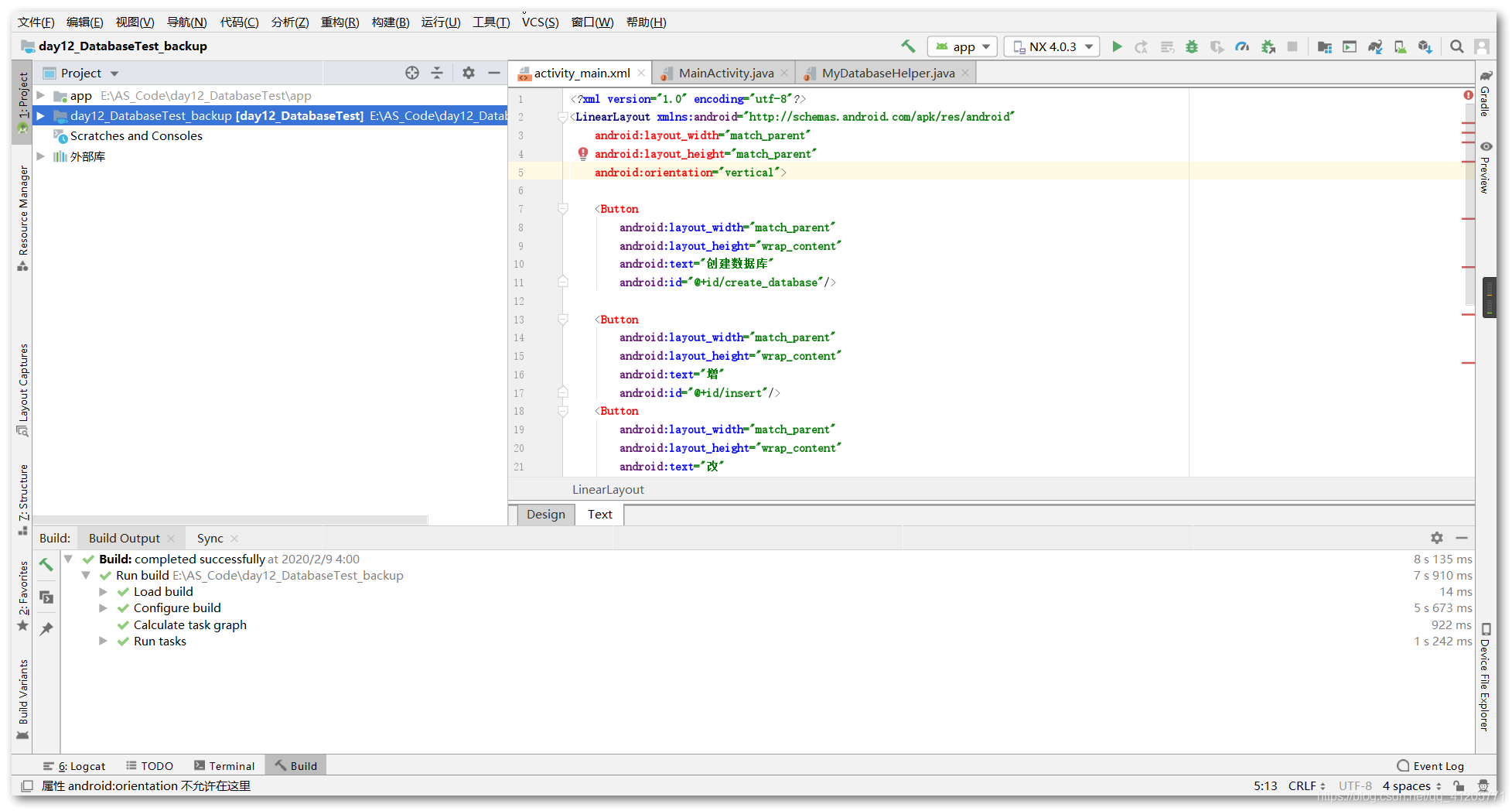The width and height of the screenshot is (1512, 811).
Task: Toggle the Device File Explorer window
Action: click(x=1486, y=677)
